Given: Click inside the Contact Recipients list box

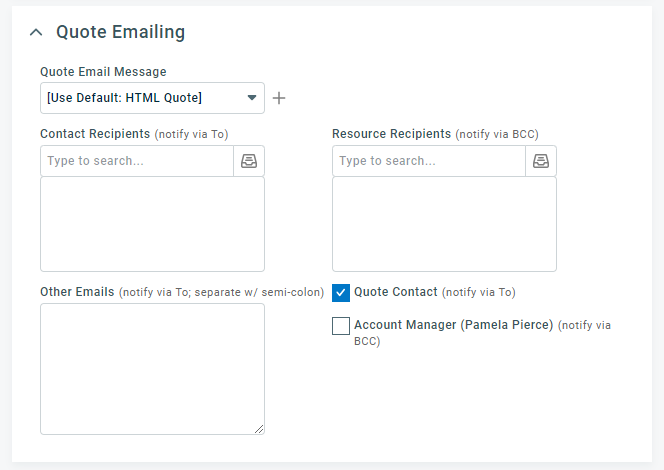Looking at the screenshot, I should tap(152, 224).
